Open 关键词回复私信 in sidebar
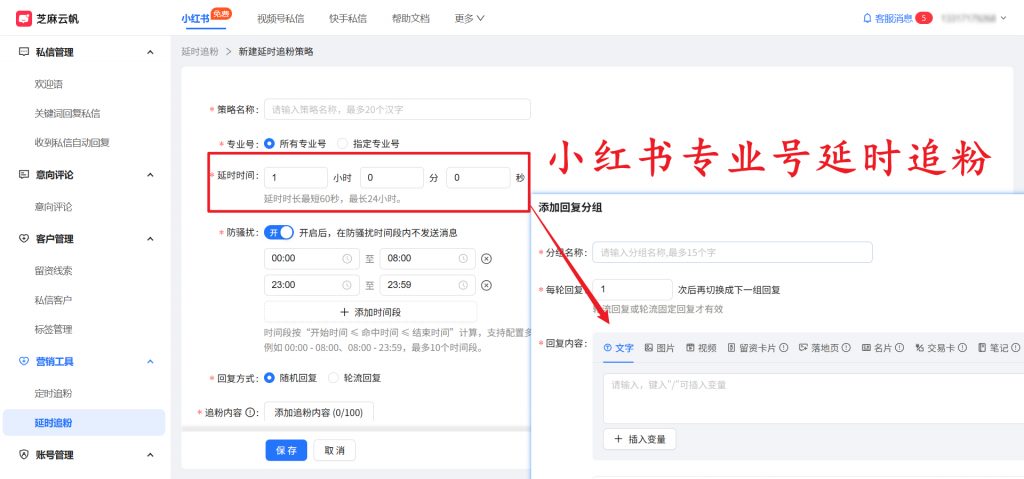 [x=67, y=114]
